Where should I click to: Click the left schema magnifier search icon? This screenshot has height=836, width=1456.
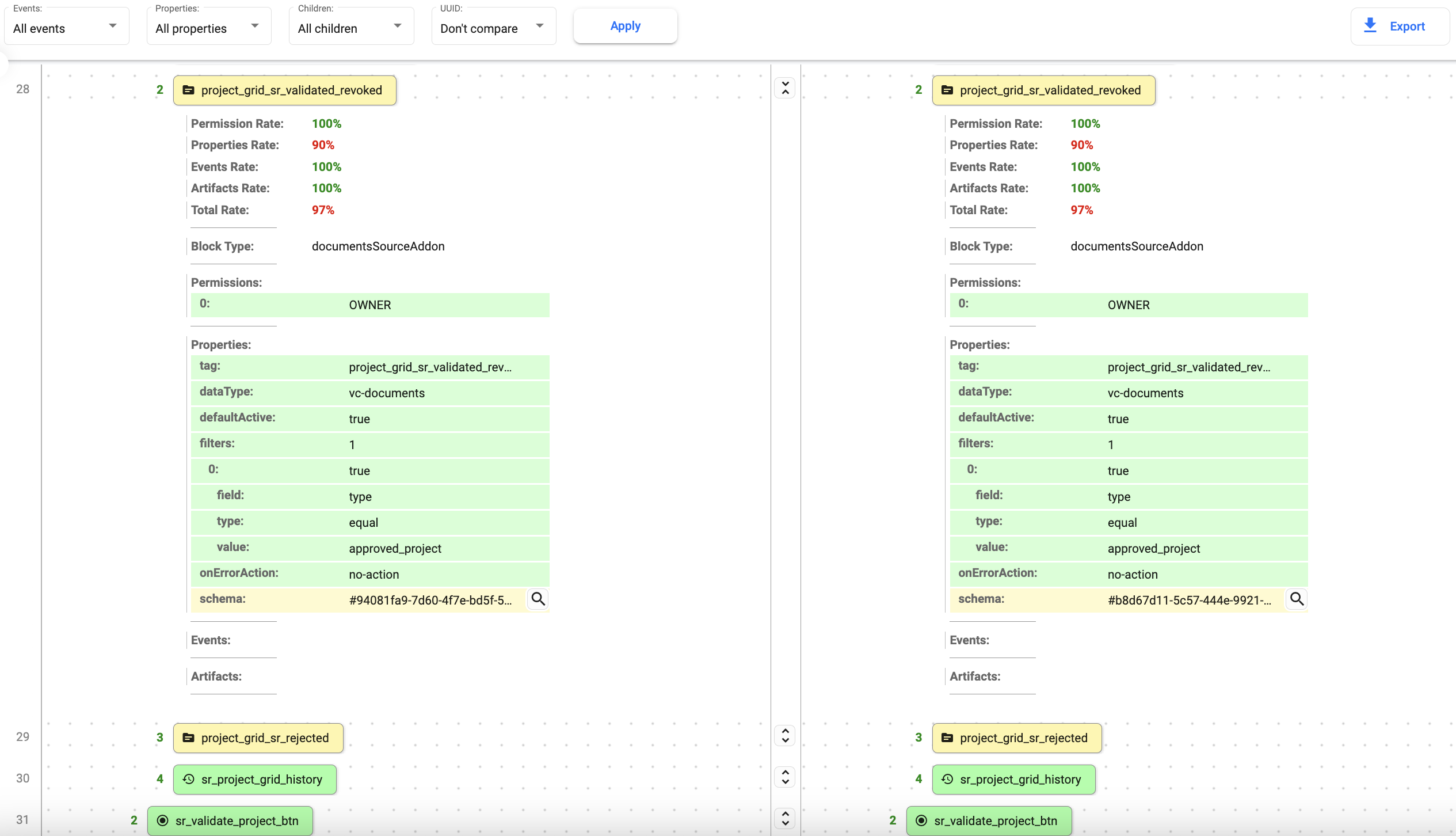coord(538,599)
